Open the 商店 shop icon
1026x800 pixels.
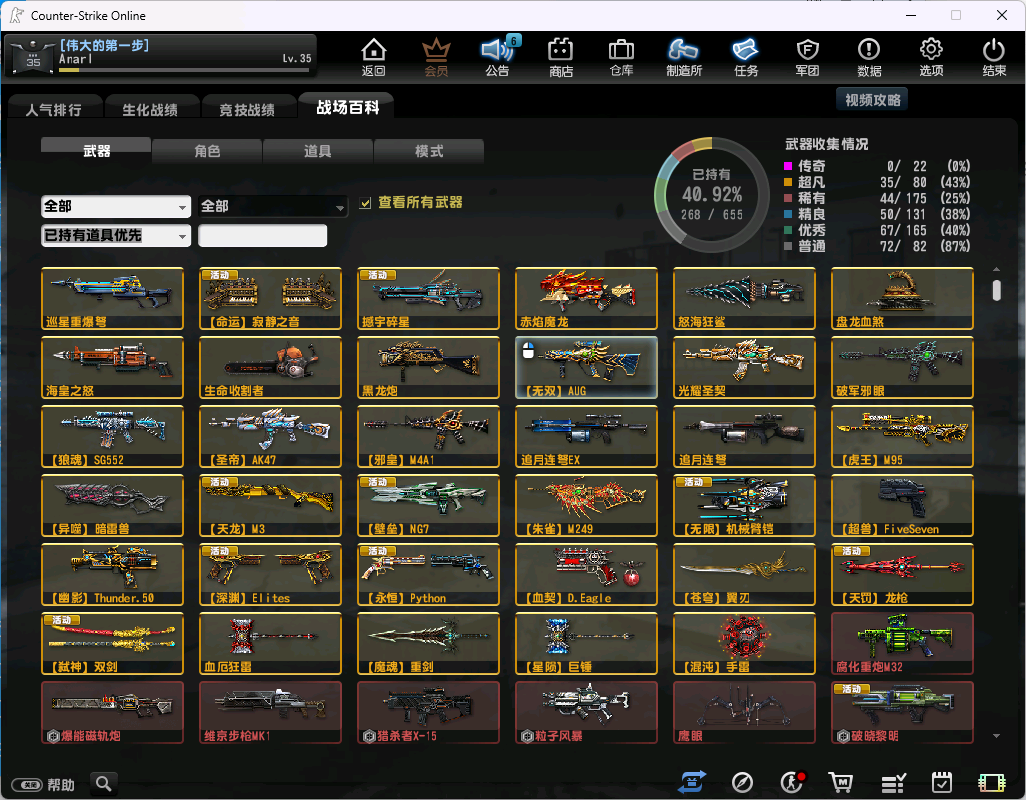[x=561, y=57]
